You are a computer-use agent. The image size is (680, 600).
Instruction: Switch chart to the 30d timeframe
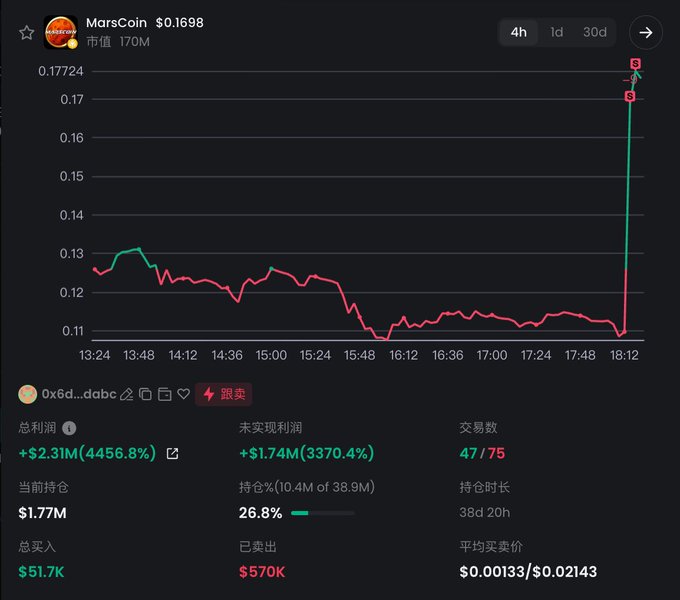pyautogui.click(x=595, y=32)
